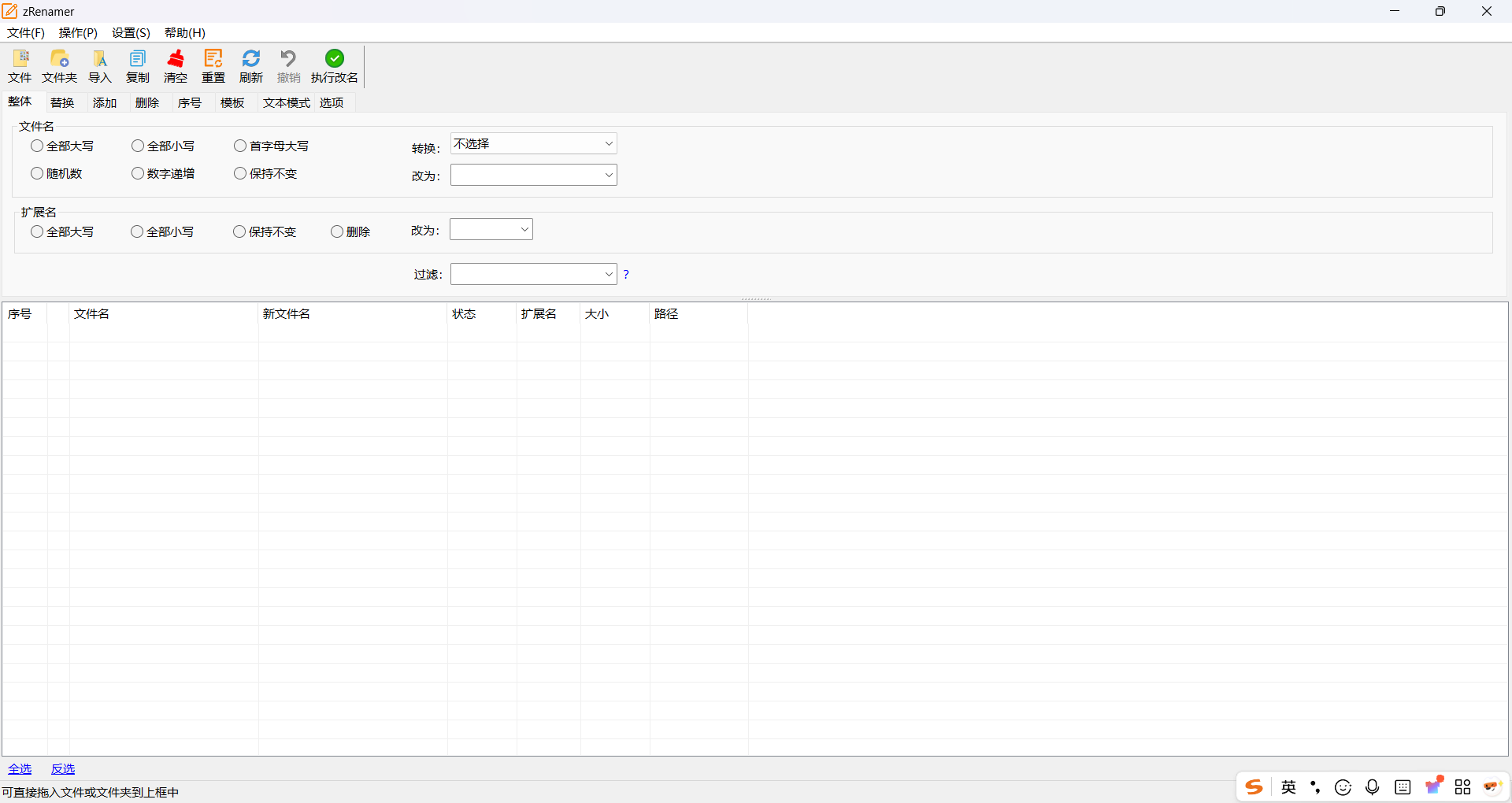Click the 文件夹 (add folder) toolbar icon
Image resolution: width=1512 pixels, height=803 pixels.
point(59,59)
